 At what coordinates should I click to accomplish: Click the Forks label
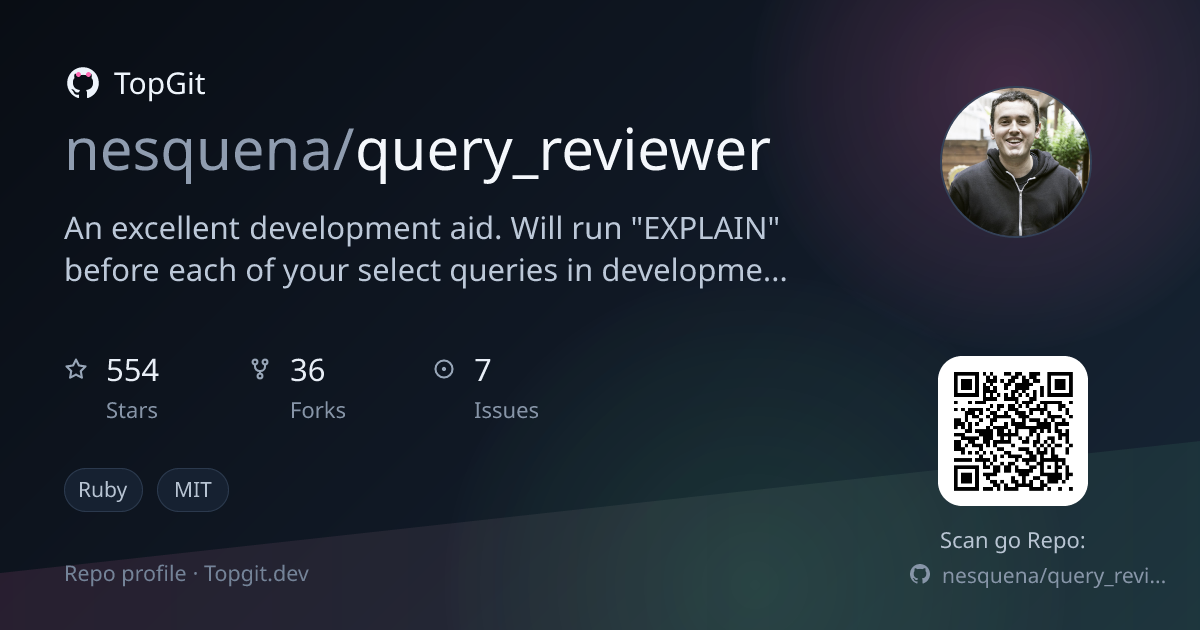[318, 410]
